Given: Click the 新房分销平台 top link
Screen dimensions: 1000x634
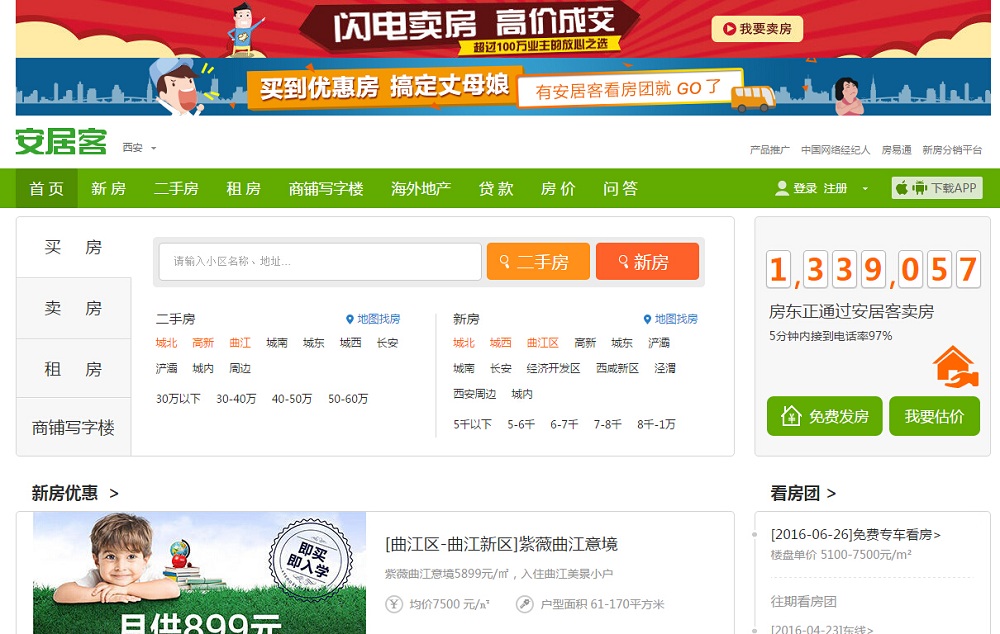Looking at the screenshot, I should pyautogui.click(x=952, y=150).
